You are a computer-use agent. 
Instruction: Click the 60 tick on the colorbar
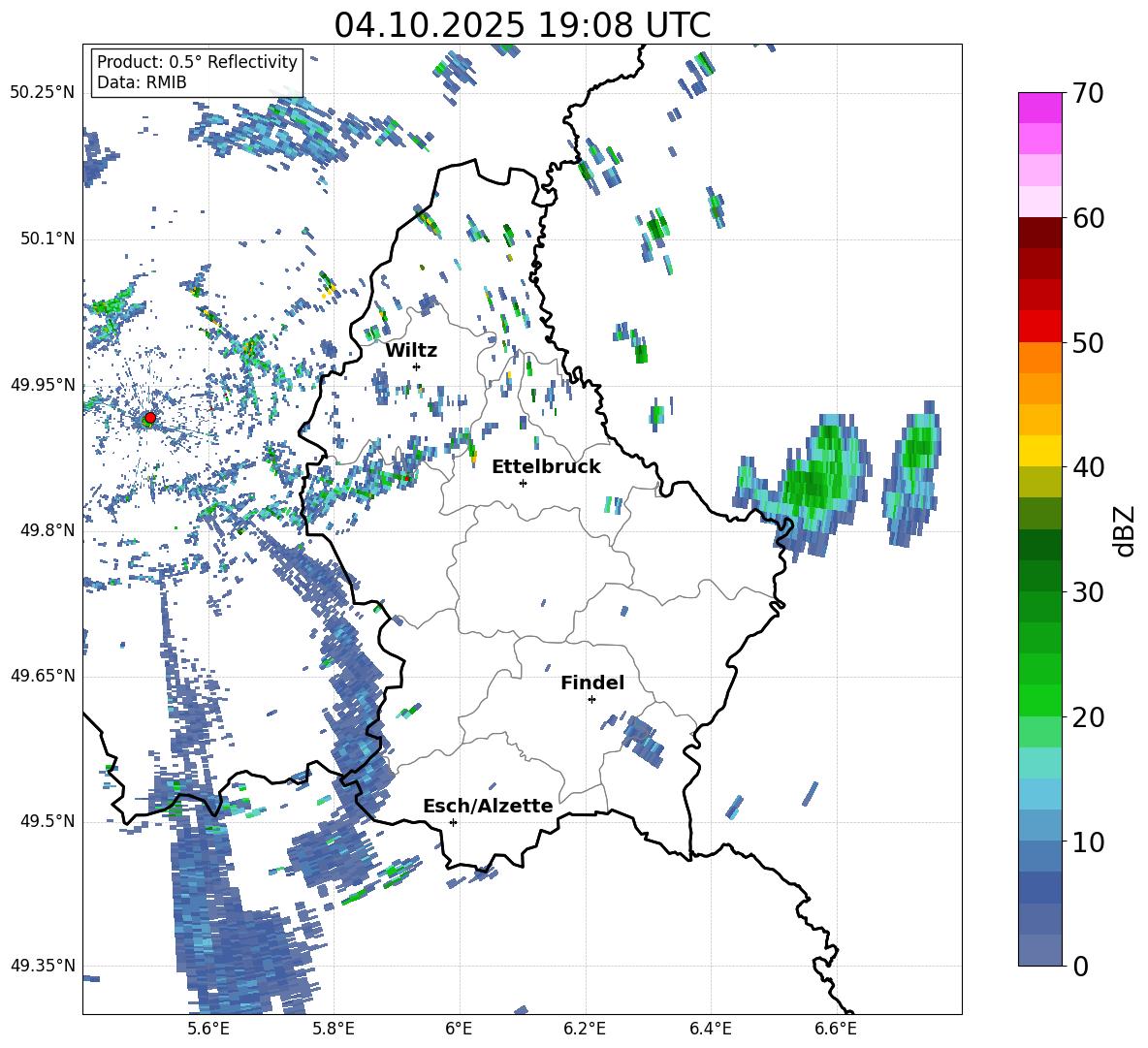(x=1087, y=218)
